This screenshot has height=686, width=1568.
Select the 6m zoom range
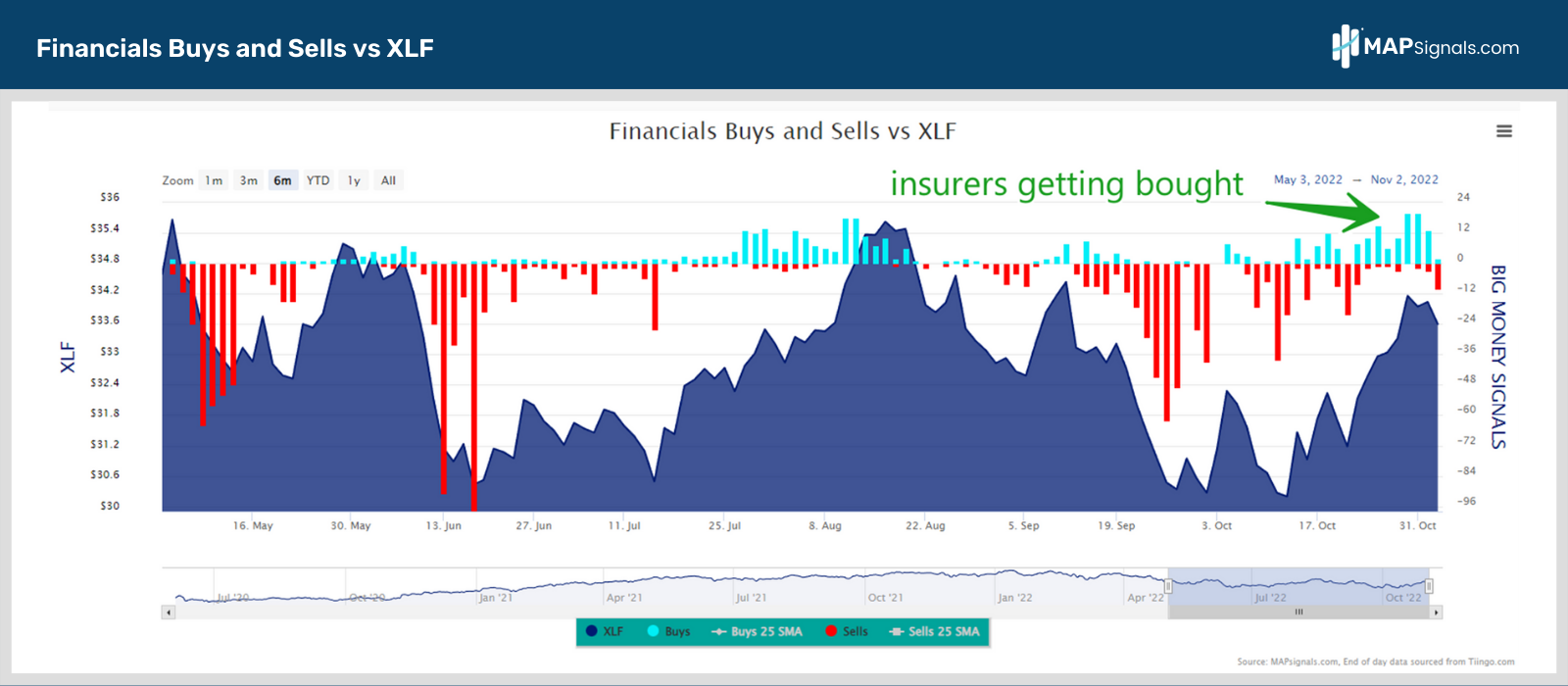[x=283, y=180]
